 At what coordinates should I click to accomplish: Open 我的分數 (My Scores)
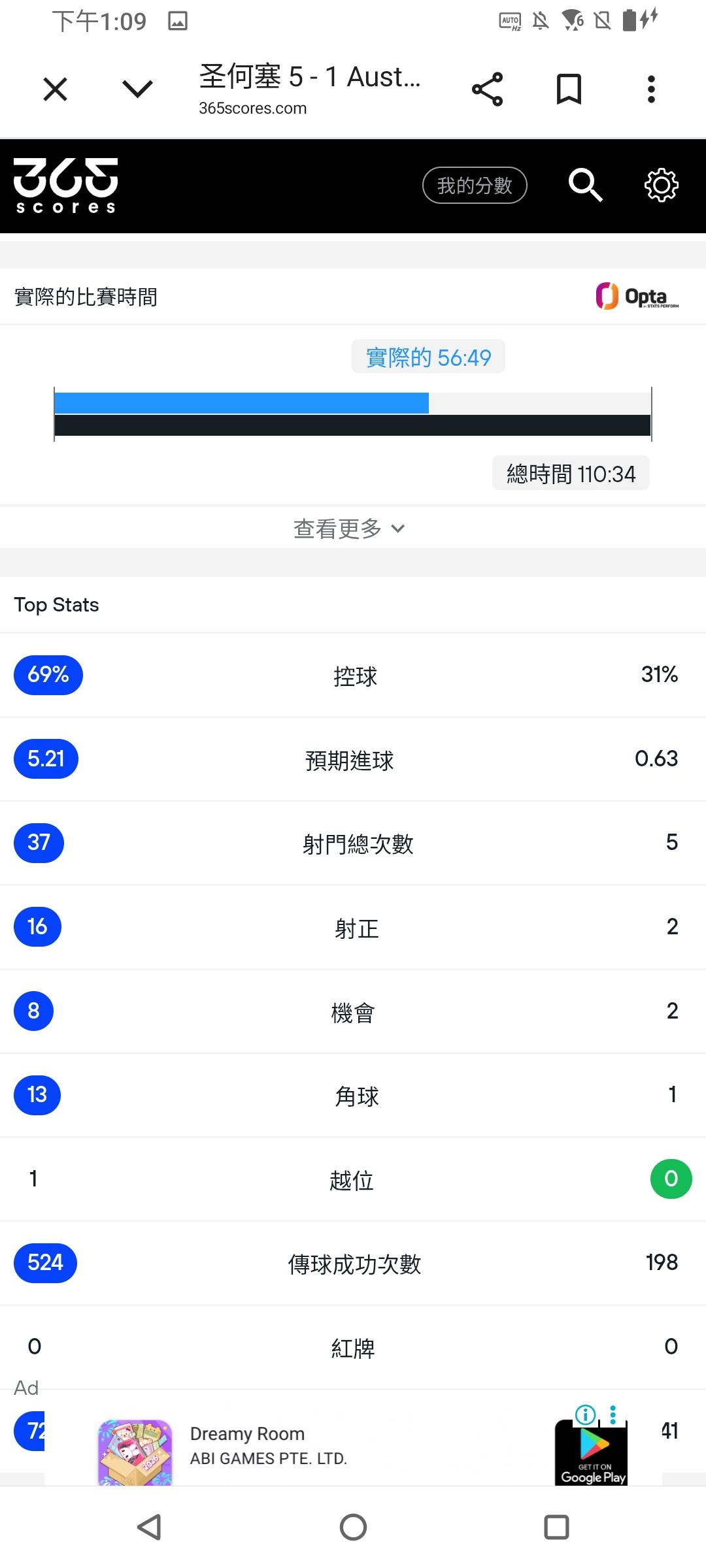pos(475,186)
